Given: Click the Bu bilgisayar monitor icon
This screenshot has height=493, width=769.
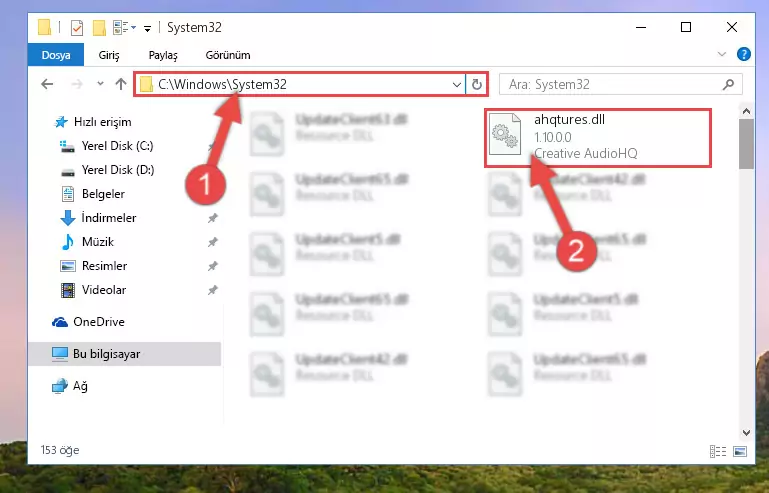Looking at the screenshot, I should [60, 354].
